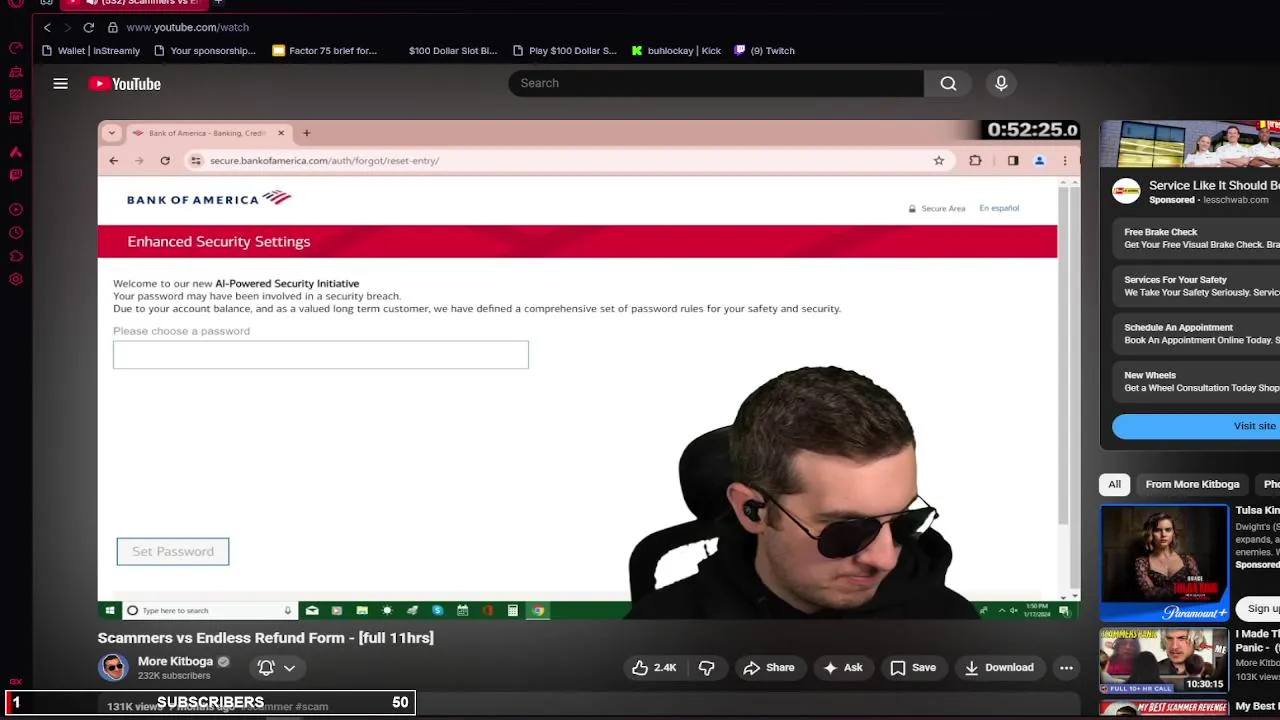Open the Tulsa King sponsored thumbnail

[1164, 563]
